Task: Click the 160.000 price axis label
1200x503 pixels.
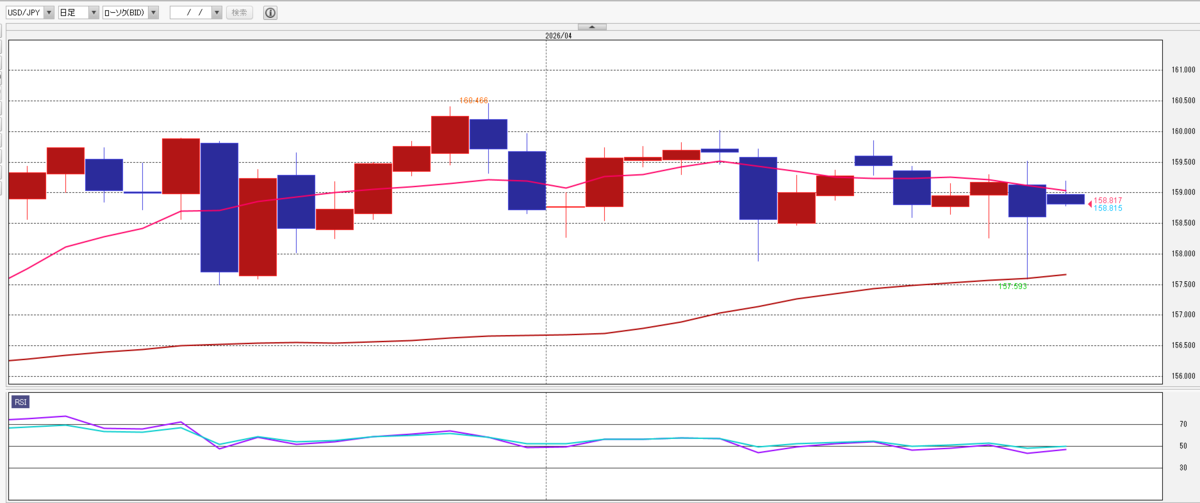Action: pos(1184,131)
